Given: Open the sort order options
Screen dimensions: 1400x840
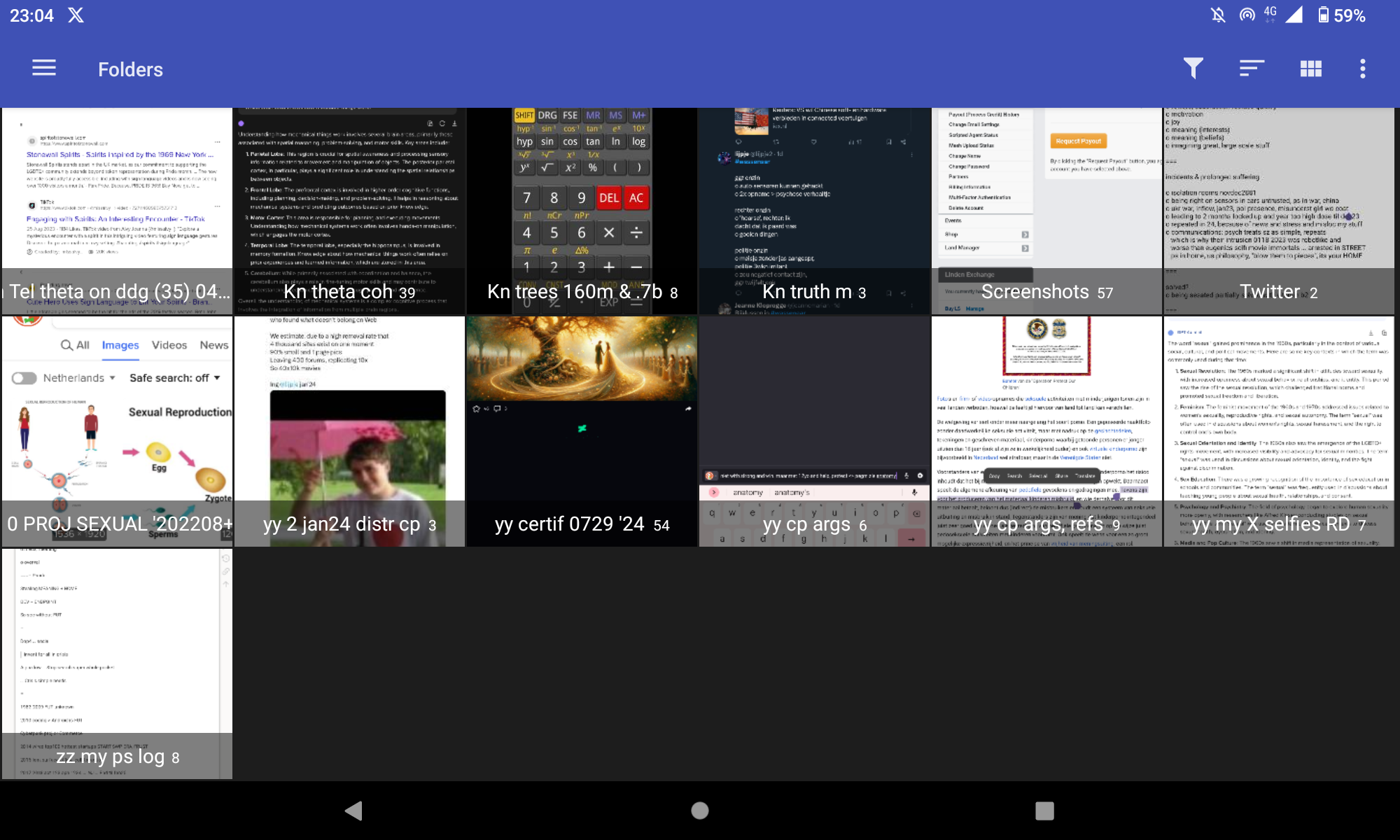Looking at the screenshot, I should click(x=1252, y=69).
